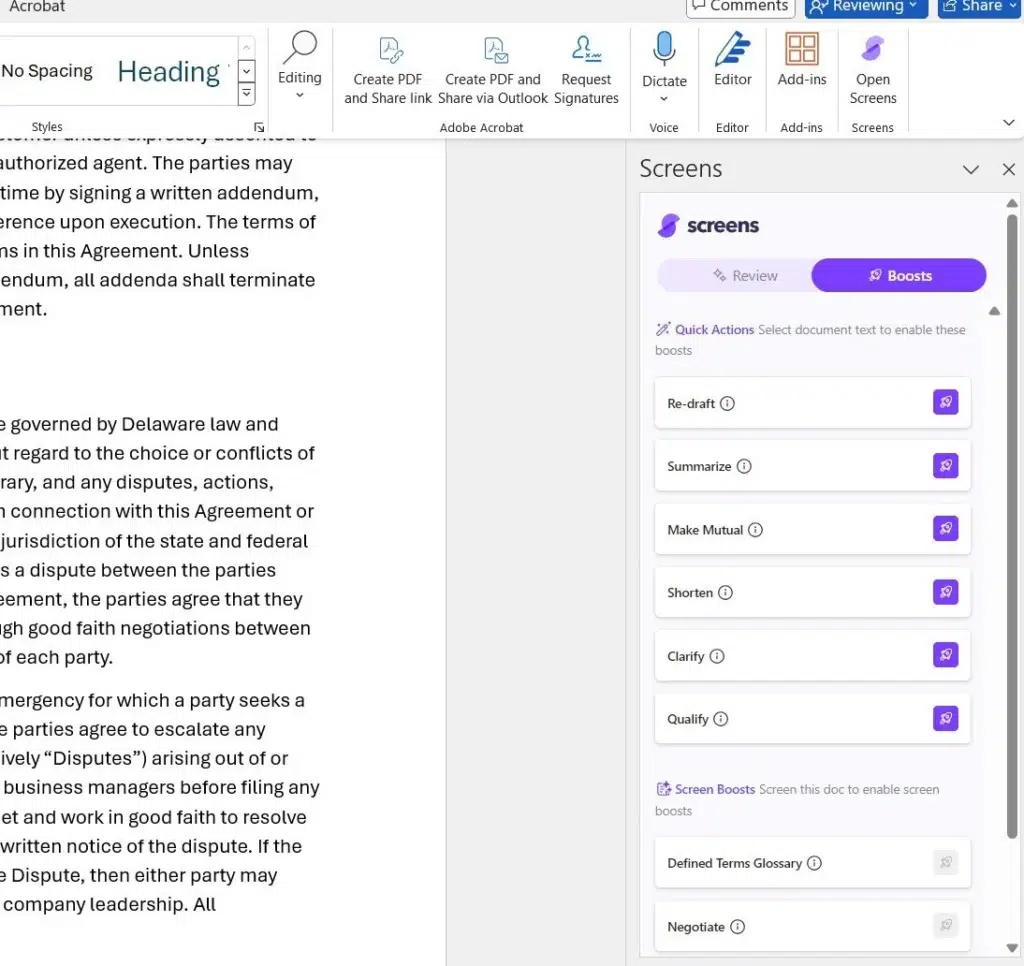Collapse the ribbon using the chevron
Viewport: 1024px width, 966px height.
click(1008, 122)
